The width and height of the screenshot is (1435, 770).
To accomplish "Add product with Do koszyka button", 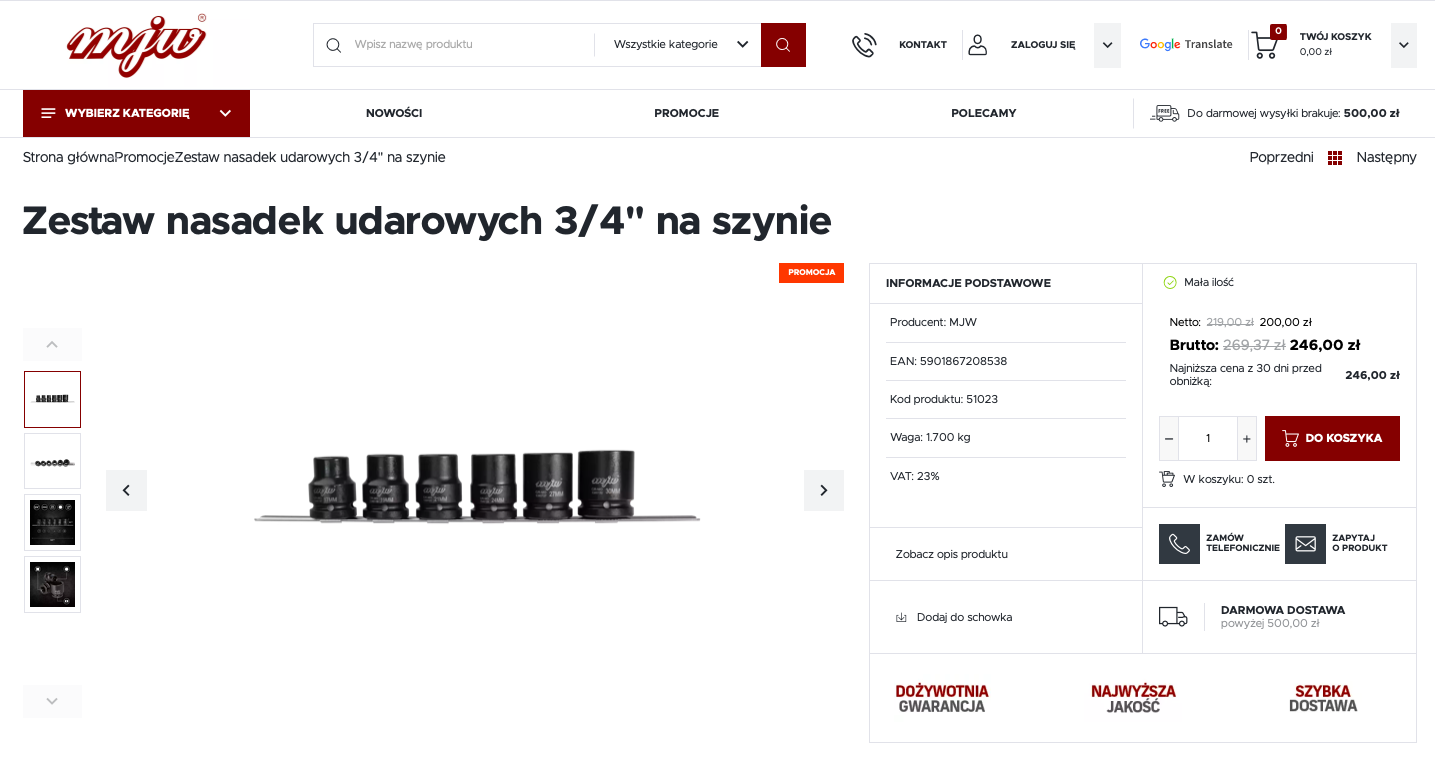I will click(x=1332, y=438).
